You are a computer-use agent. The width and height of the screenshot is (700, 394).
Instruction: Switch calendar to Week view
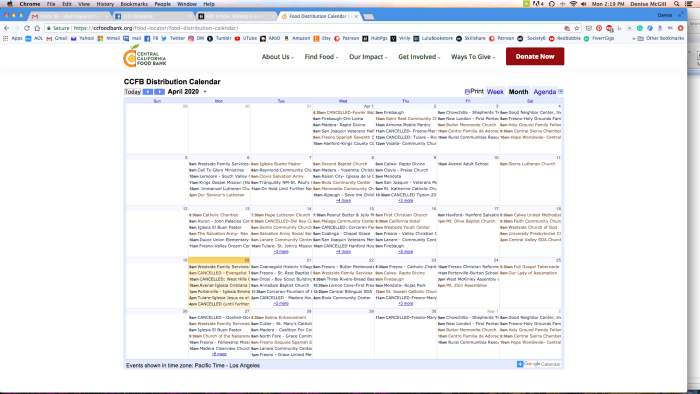pyautogui.click(x=495, y=91)
